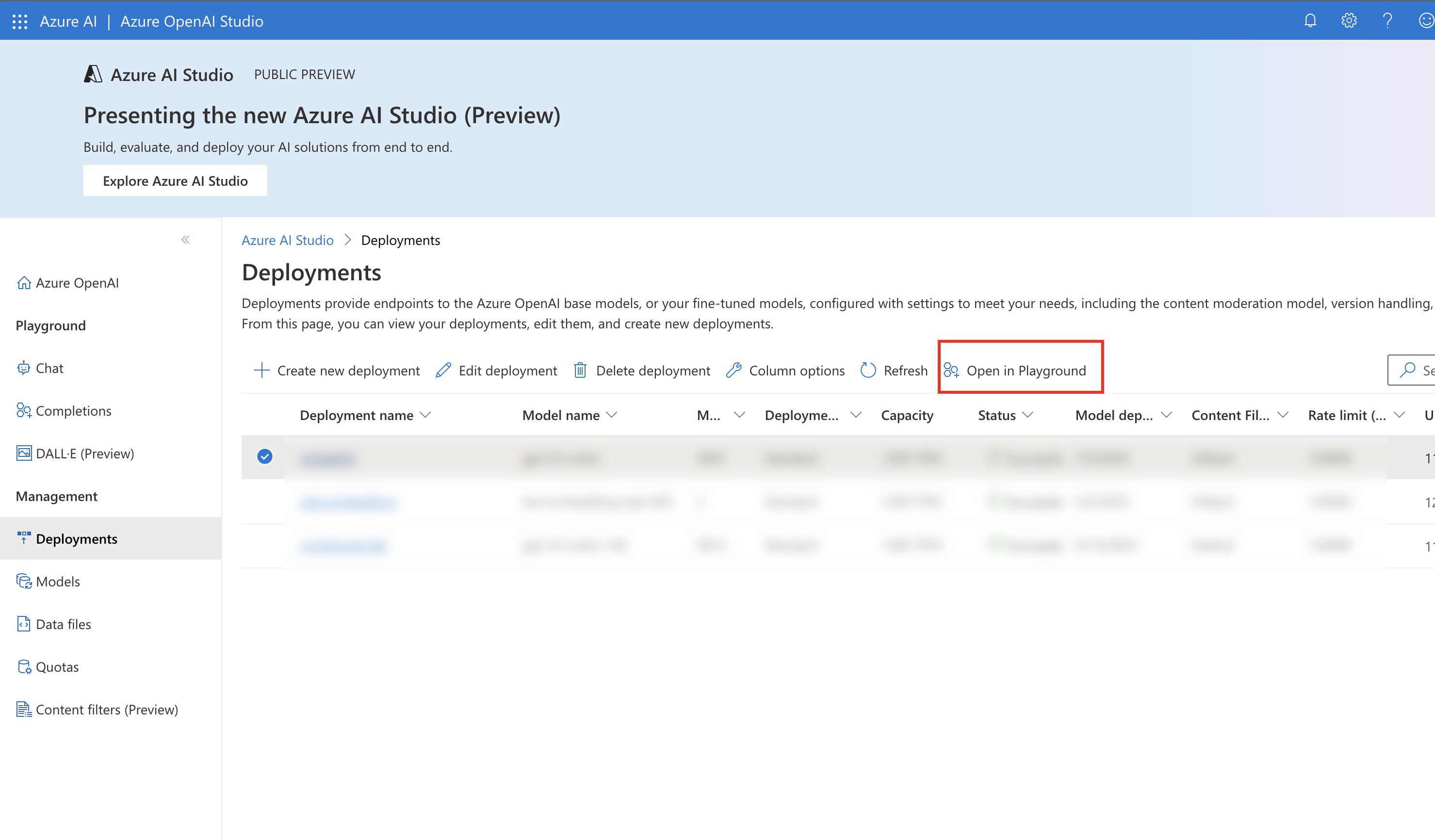Click the wrench column options icon
This screenshot has height=840, width=1435.
tap(734, 371)
